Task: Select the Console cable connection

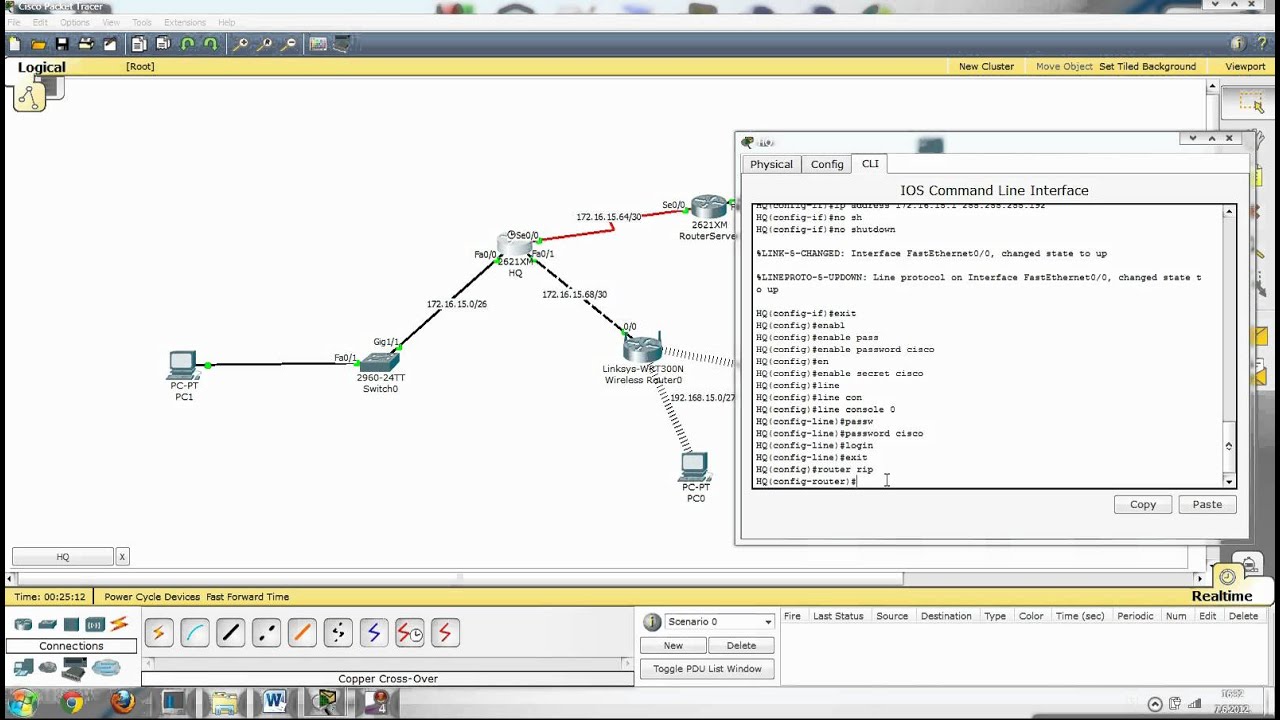Action: 194,632
